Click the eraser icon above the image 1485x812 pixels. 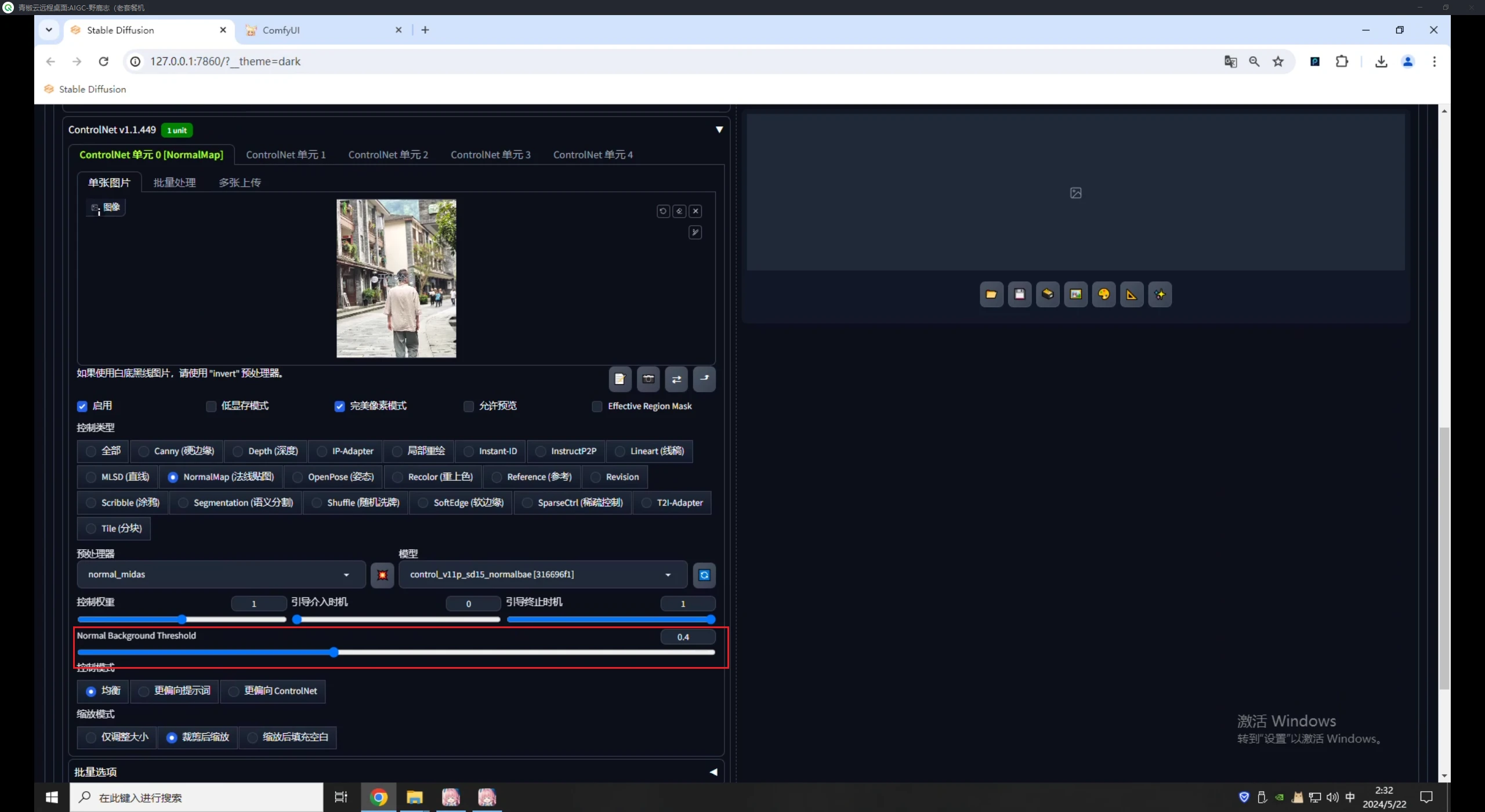[x=679, y=211]
